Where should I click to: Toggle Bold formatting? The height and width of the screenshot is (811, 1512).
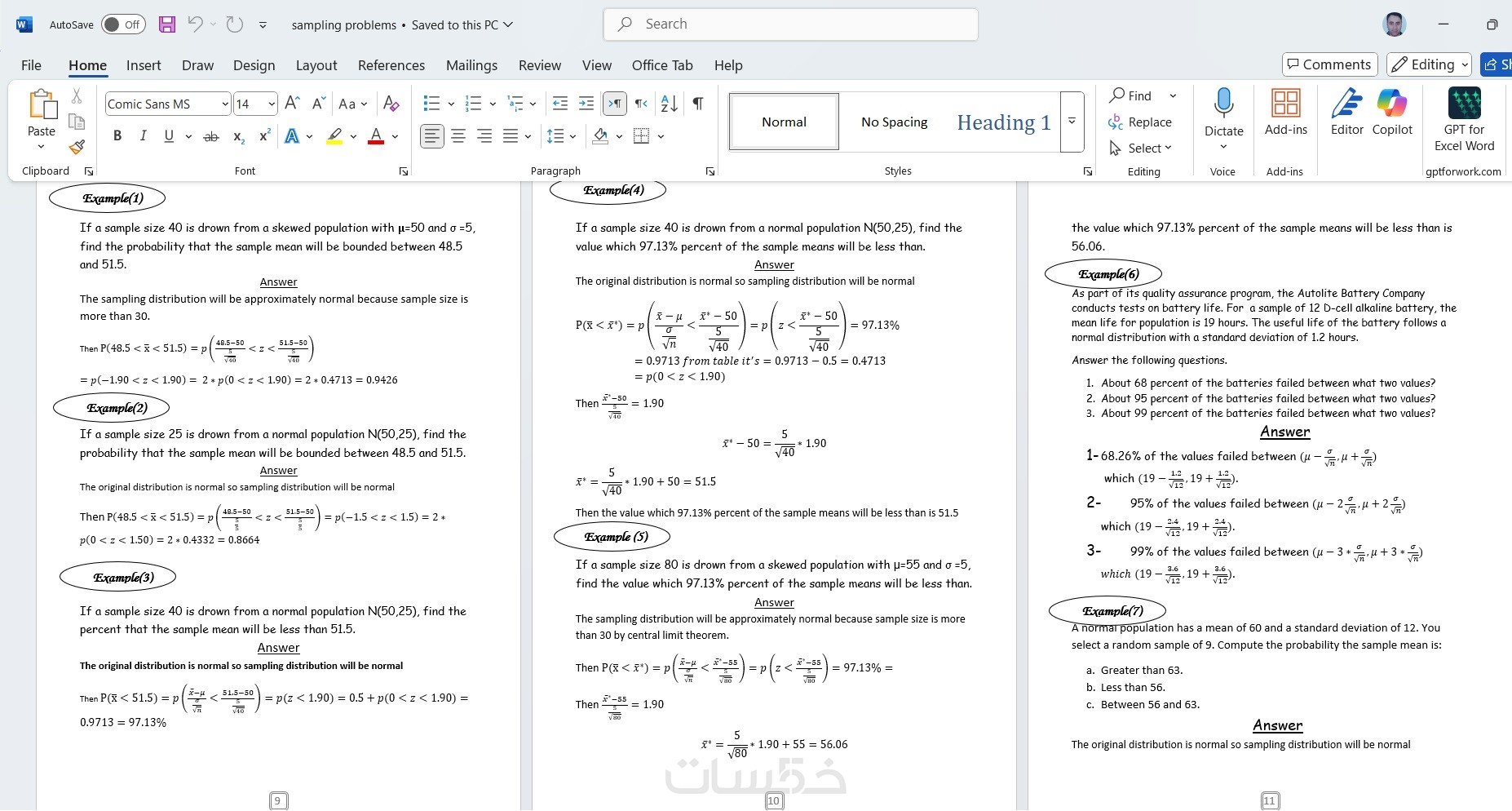click(117, 136)
